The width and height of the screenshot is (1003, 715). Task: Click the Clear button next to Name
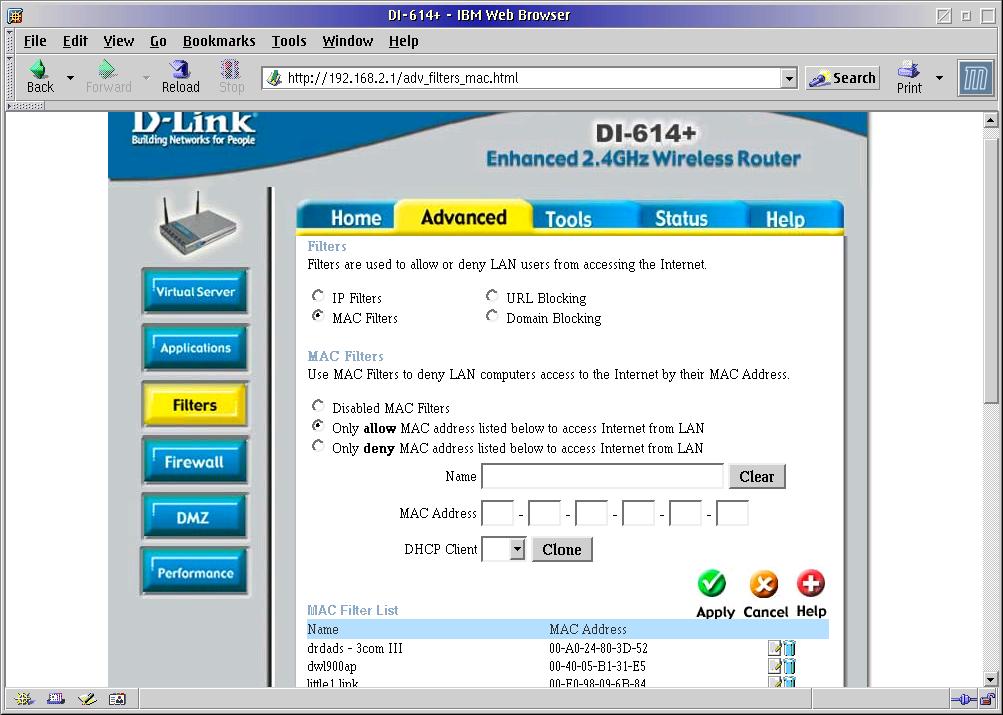(x=757, y=476)
